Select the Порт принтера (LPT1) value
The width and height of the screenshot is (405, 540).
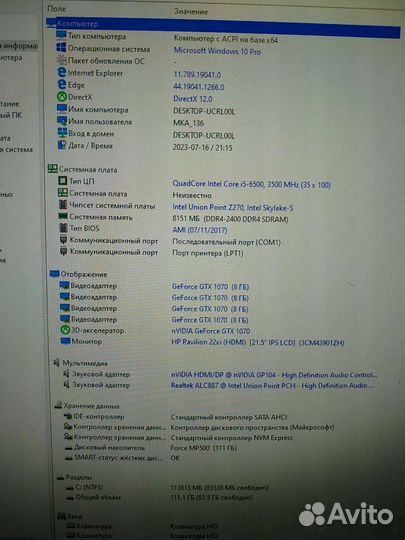tap(208, 253)
